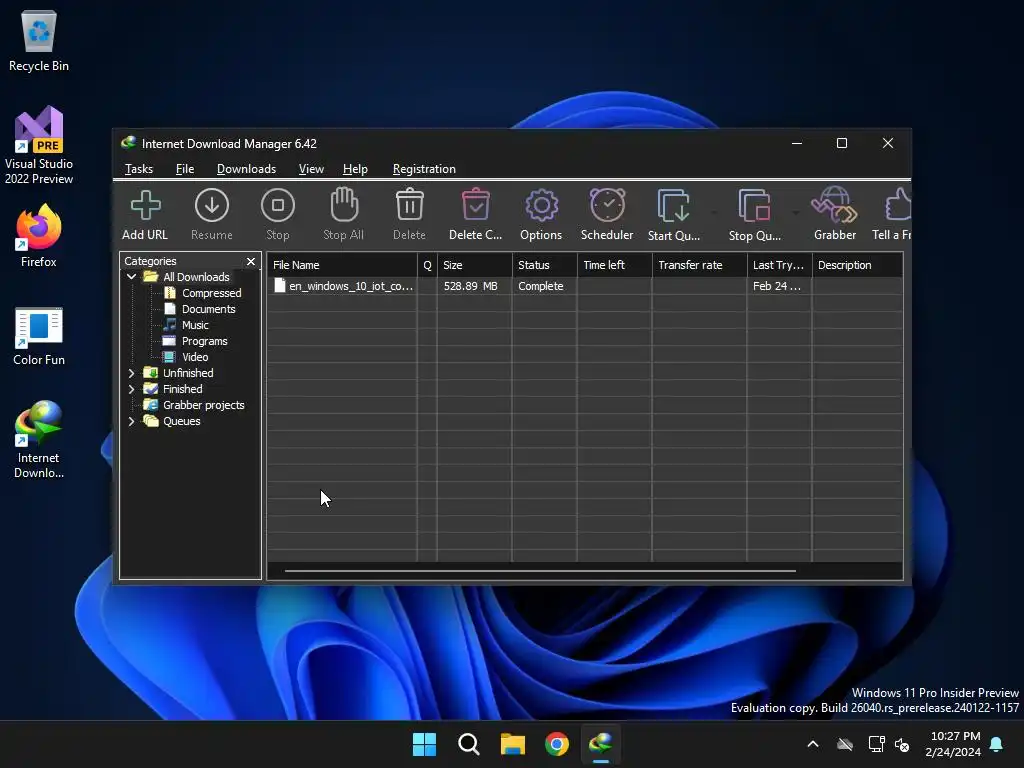Image resolution: width=1024 pixels, height=768 pixels.
Task: Select the All Downloads folder
Action: pyautogui.click(x=196, y=277)
